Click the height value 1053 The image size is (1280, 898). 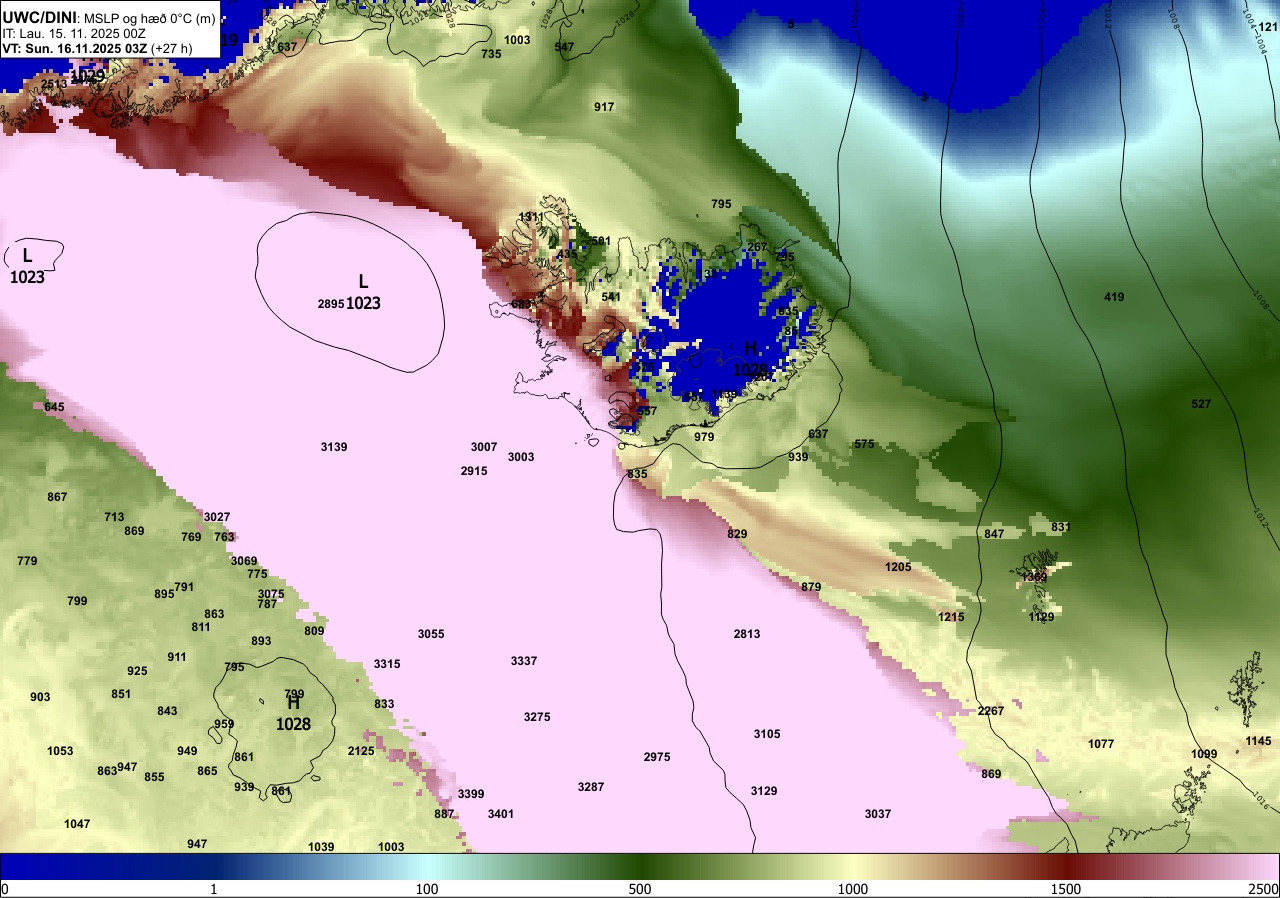coord(60,751)
